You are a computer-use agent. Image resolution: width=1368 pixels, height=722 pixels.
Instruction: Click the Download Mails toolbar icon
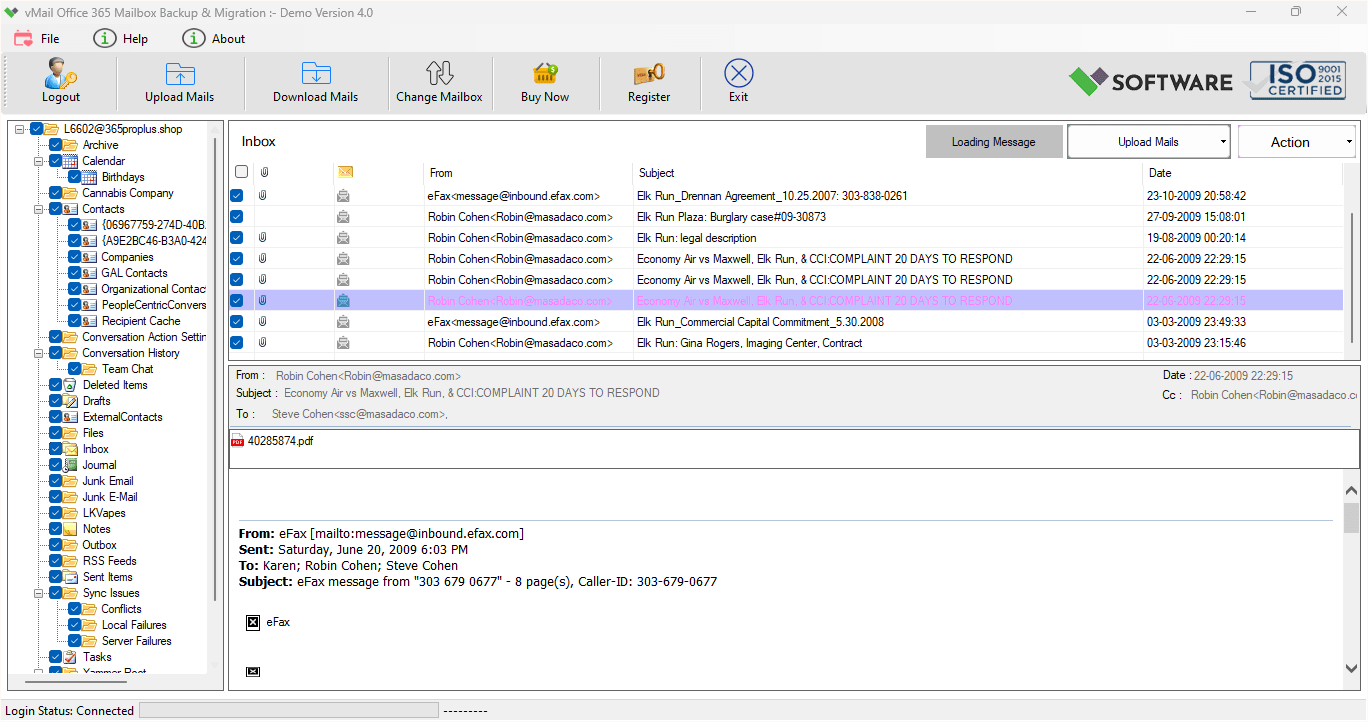(316, 74)
